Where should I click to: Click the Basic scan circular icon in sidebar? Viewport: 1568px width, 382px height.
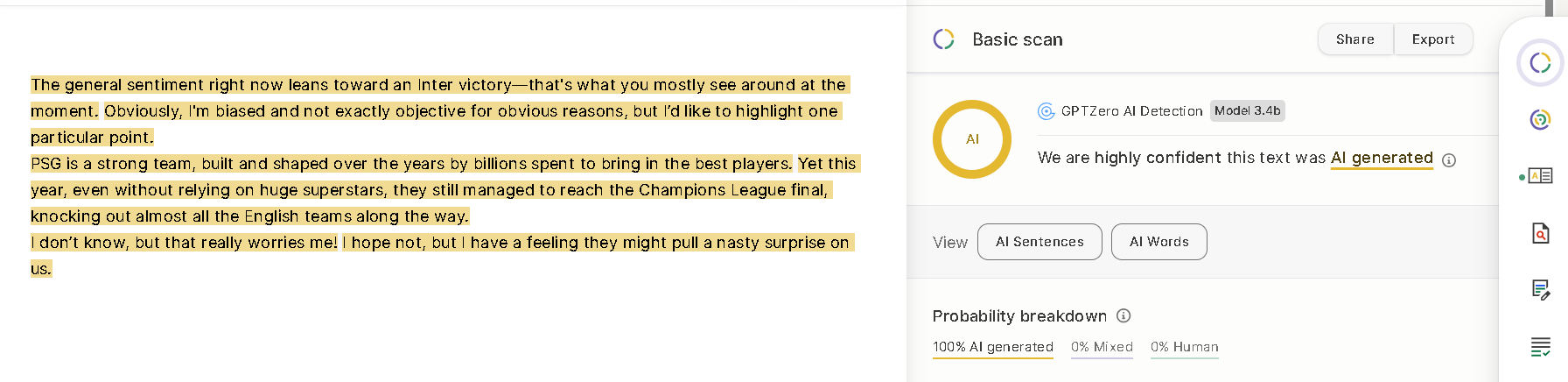(x=1540, y=63)
